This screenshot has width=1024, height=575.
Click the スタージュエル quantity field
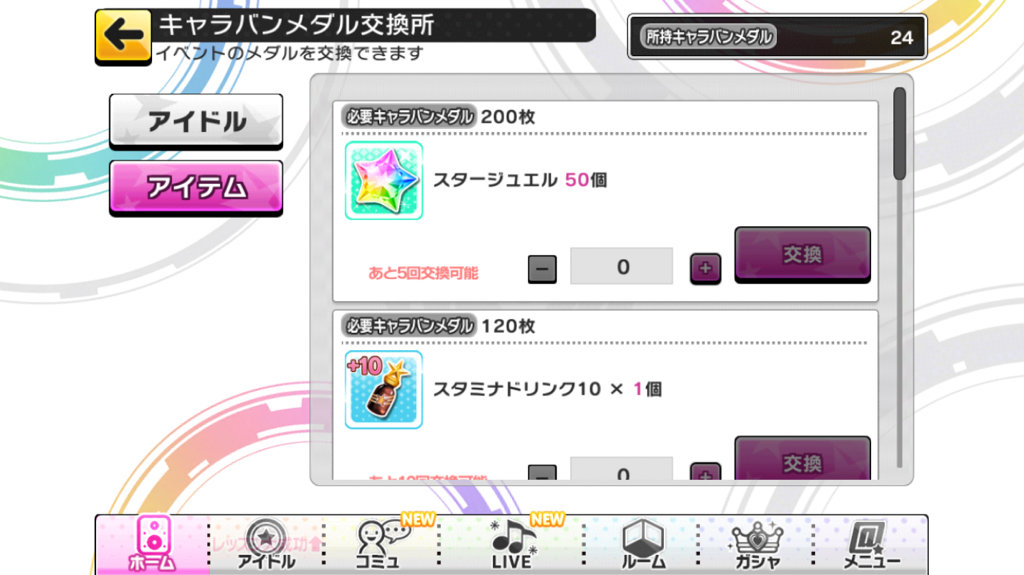click(x=622, y=266)
